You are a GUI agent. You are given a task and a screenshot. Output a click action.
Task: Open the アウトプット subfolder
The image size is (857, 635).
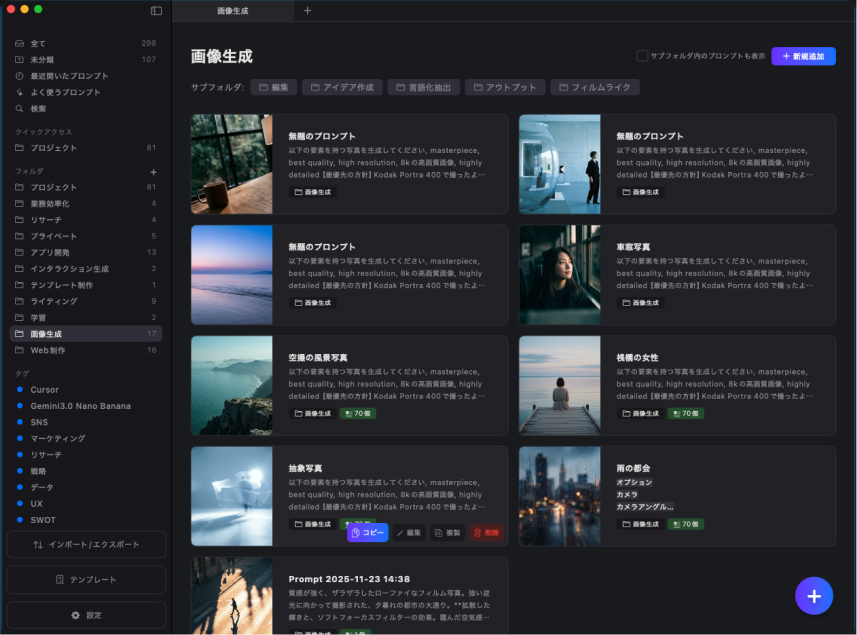pyautogui.click(x=505, y=87)
